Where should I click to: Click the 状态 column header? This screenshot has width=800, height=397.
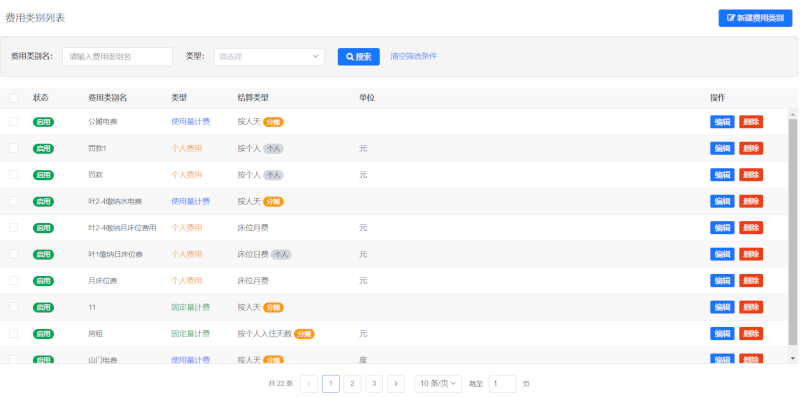point(41,97)
